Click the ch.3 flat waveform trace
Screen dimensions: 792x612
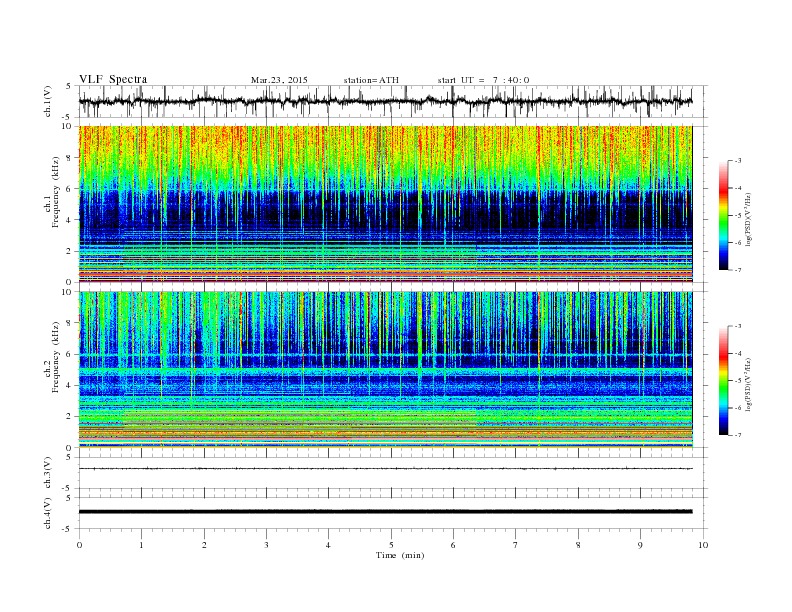point(385,469)
